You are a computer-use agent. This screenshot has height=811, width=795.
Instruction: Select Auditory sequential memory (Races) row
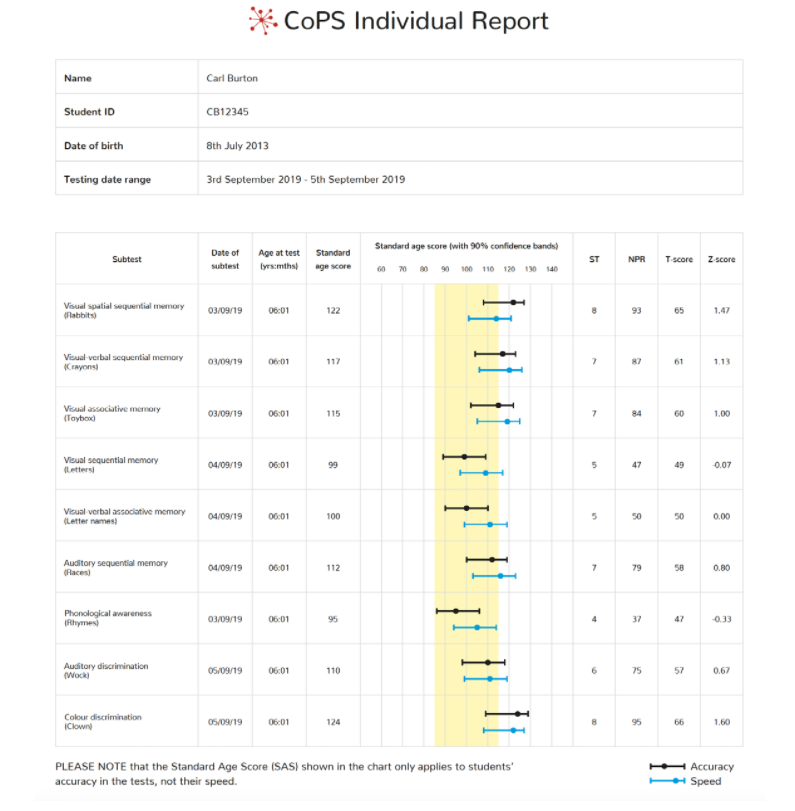pyautogui.click(x=399, y=567)
